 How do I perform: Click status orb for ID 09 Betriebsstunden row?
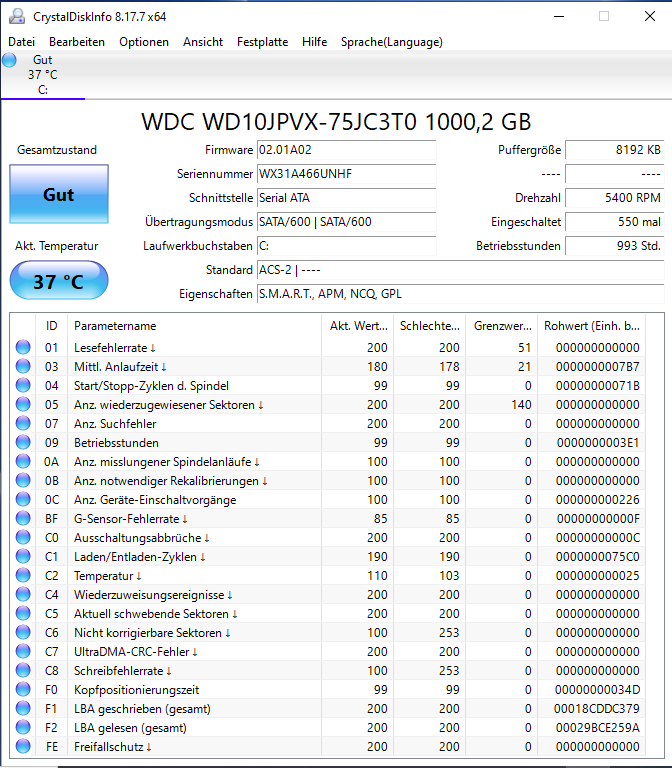[23, 442]
